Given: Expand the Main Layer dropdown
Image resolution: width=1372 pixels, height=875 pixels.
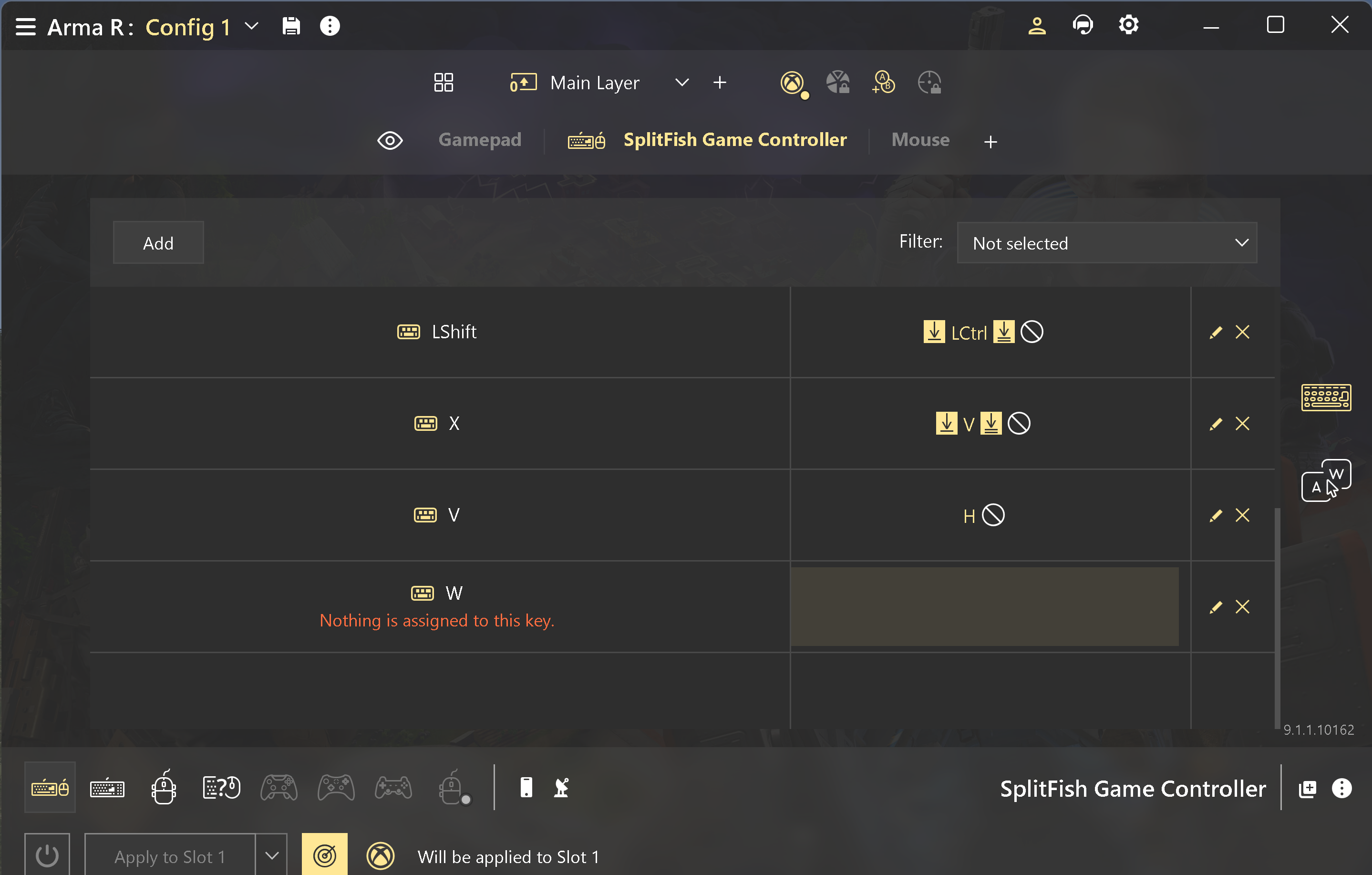Looking at the screenshot, I should [681, 83].
